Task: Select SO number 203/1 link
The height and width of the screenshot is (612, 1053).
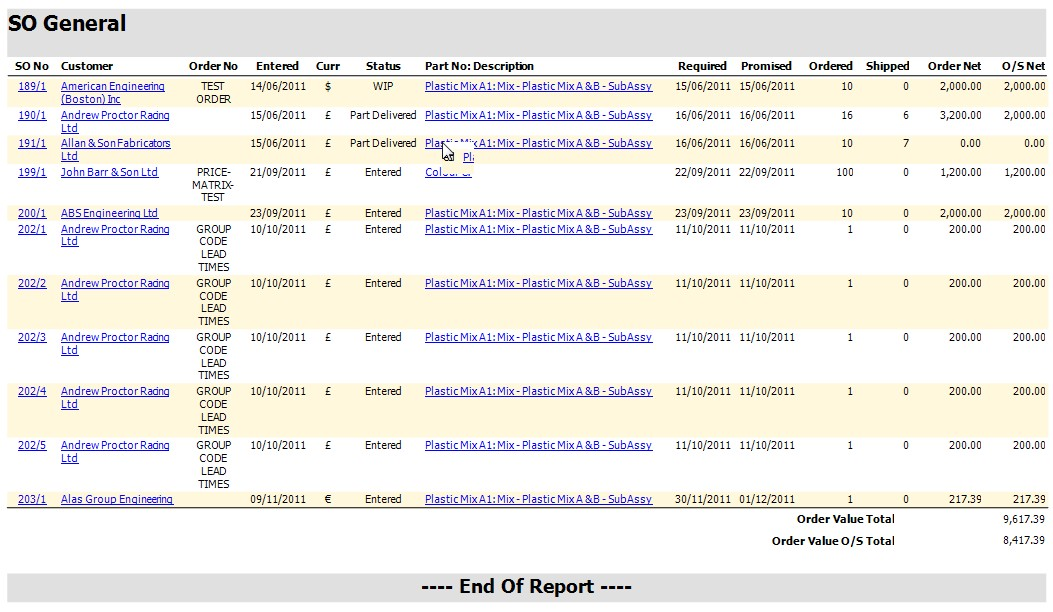Action: (x=32, y=500)
